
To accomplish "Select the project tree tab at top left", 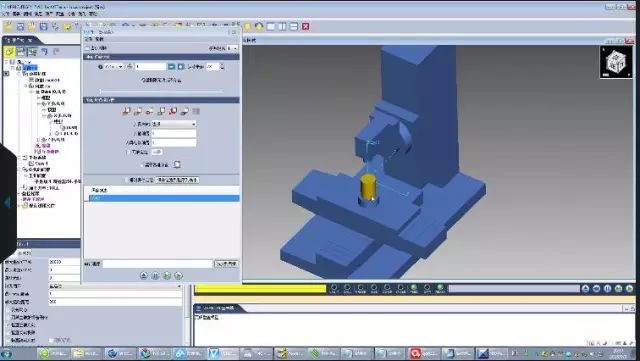I will (21, 40).
